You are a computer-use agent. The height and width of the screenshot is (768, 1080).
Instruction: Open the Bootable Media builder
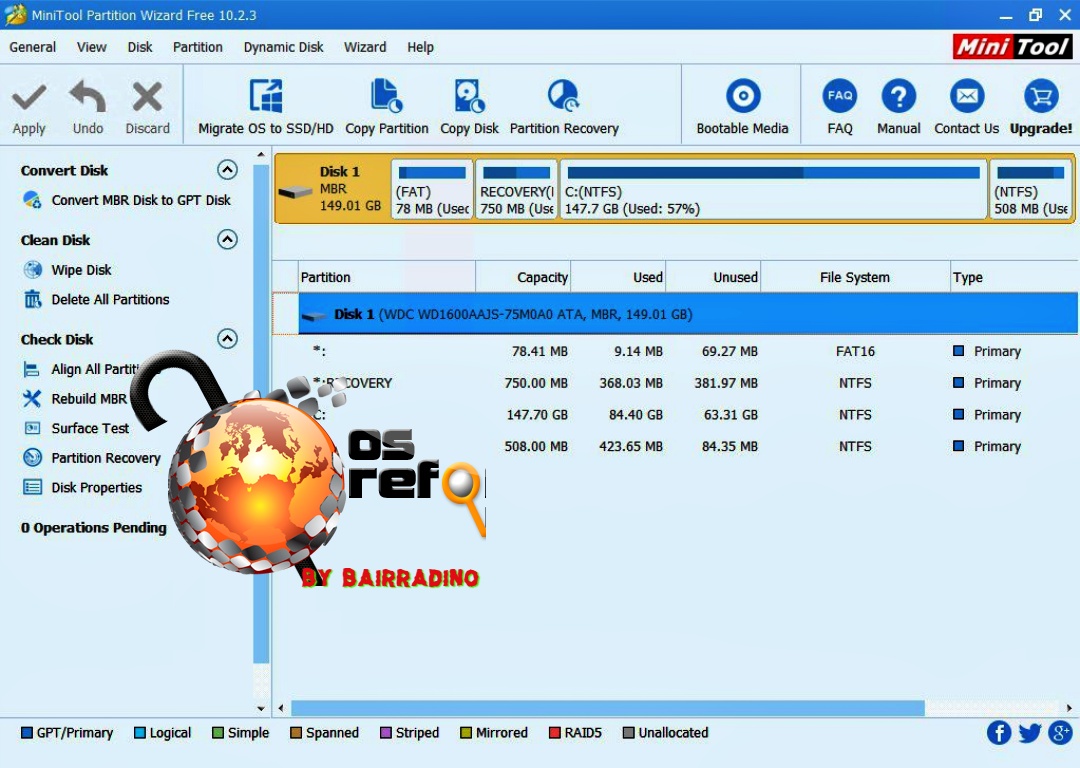[742, 107]
